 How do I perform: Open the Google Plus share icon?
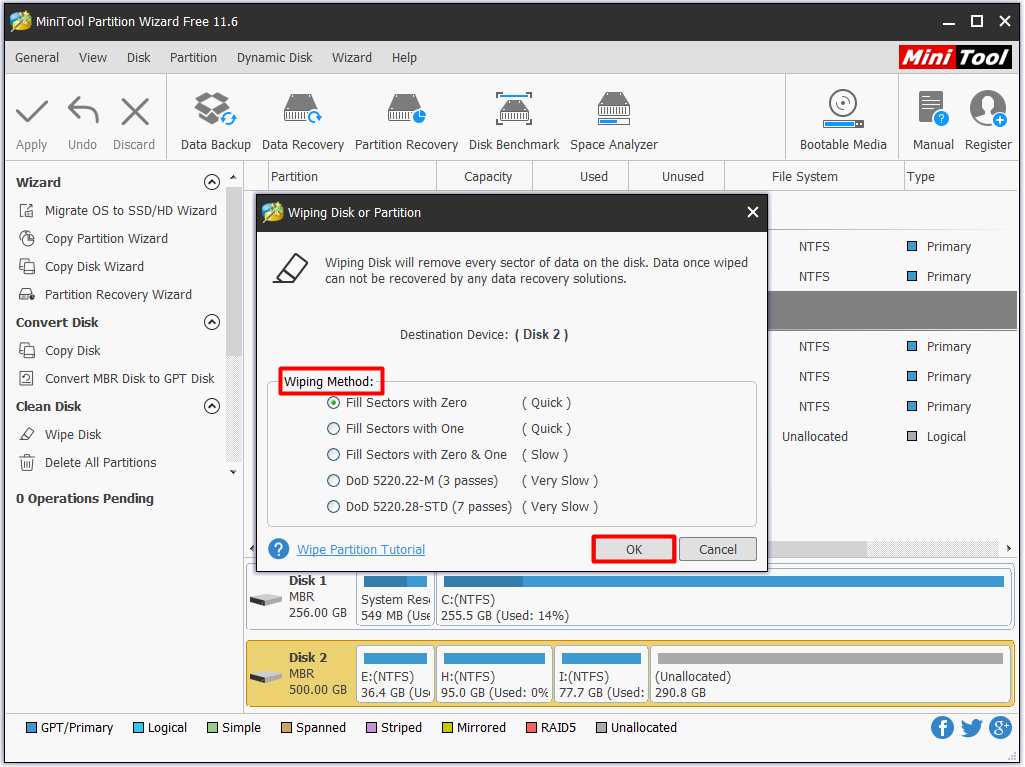tap(1000, 727)
